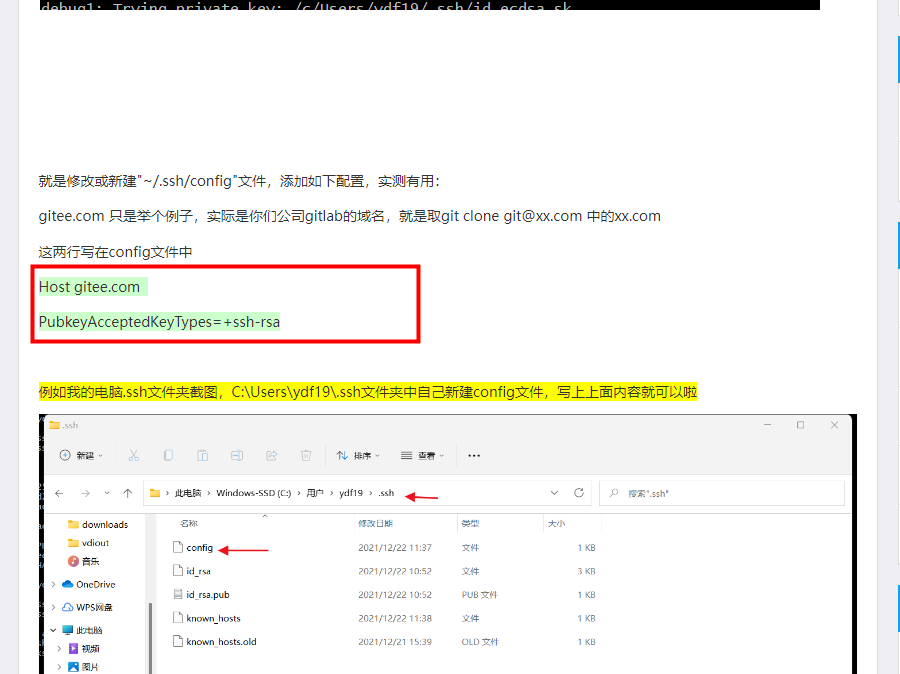The image size is (900, 674).
Task: Click the back navigation arrow
Action: (x=59, y=492)
